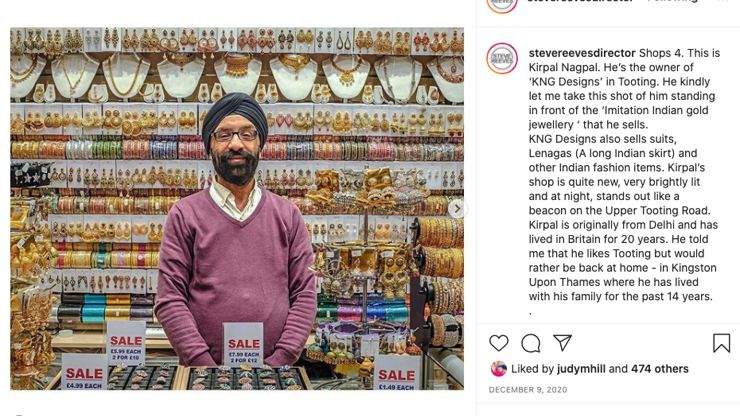This screenshot has width=740, height=416.
Task: Open stevereevesdirector username link in caption
Action: tap(582, 53)
